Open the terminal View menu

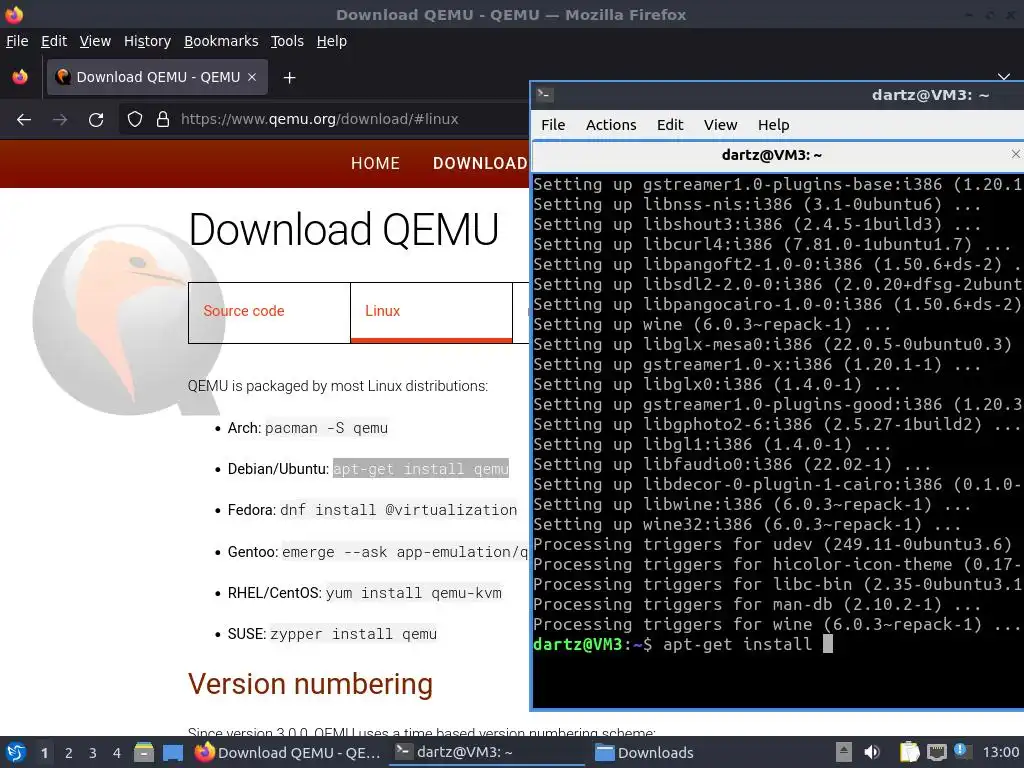coord(720,125)
